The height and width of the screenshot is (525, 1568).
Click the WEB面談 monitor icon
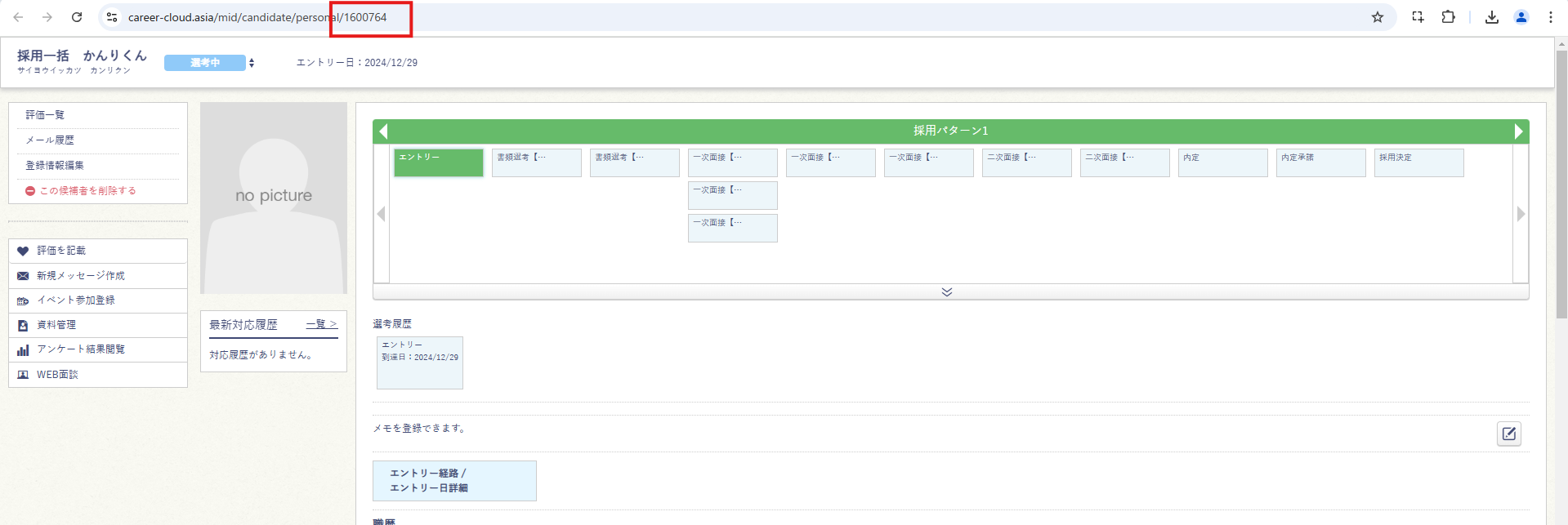23,375
